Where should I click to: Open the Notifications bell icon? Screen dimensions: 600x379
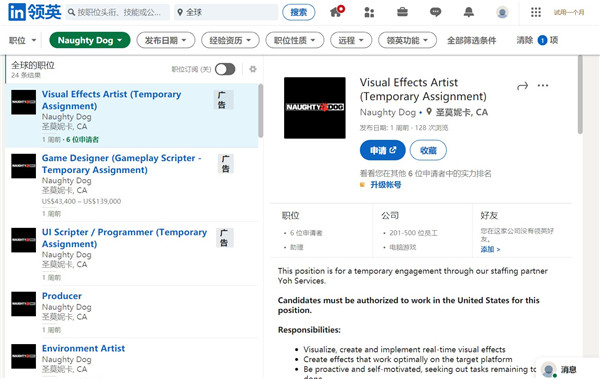(468, 12)
